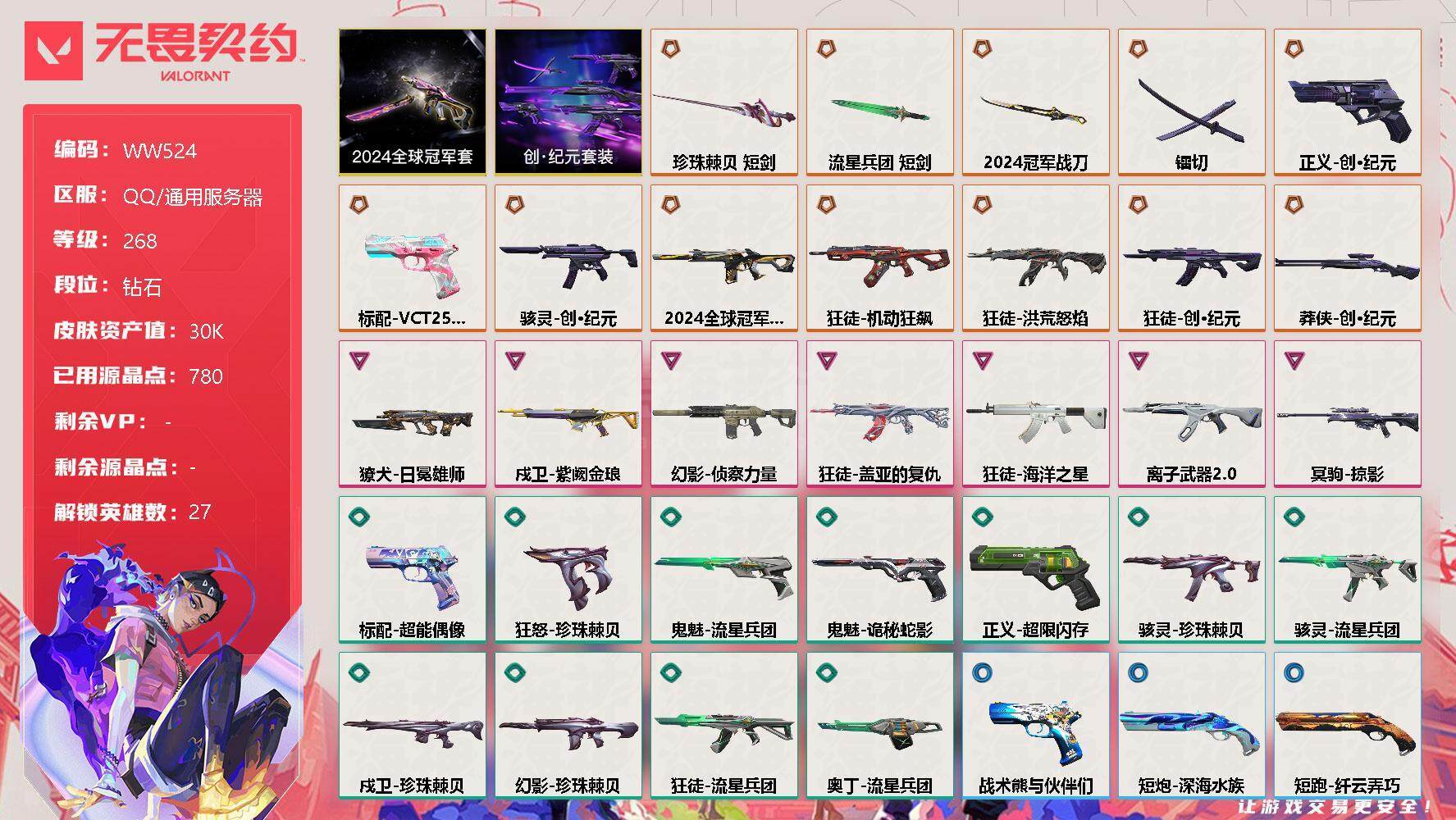Select the 短炮-深海水族 shotgun skin

click(x=1192, y=726)
